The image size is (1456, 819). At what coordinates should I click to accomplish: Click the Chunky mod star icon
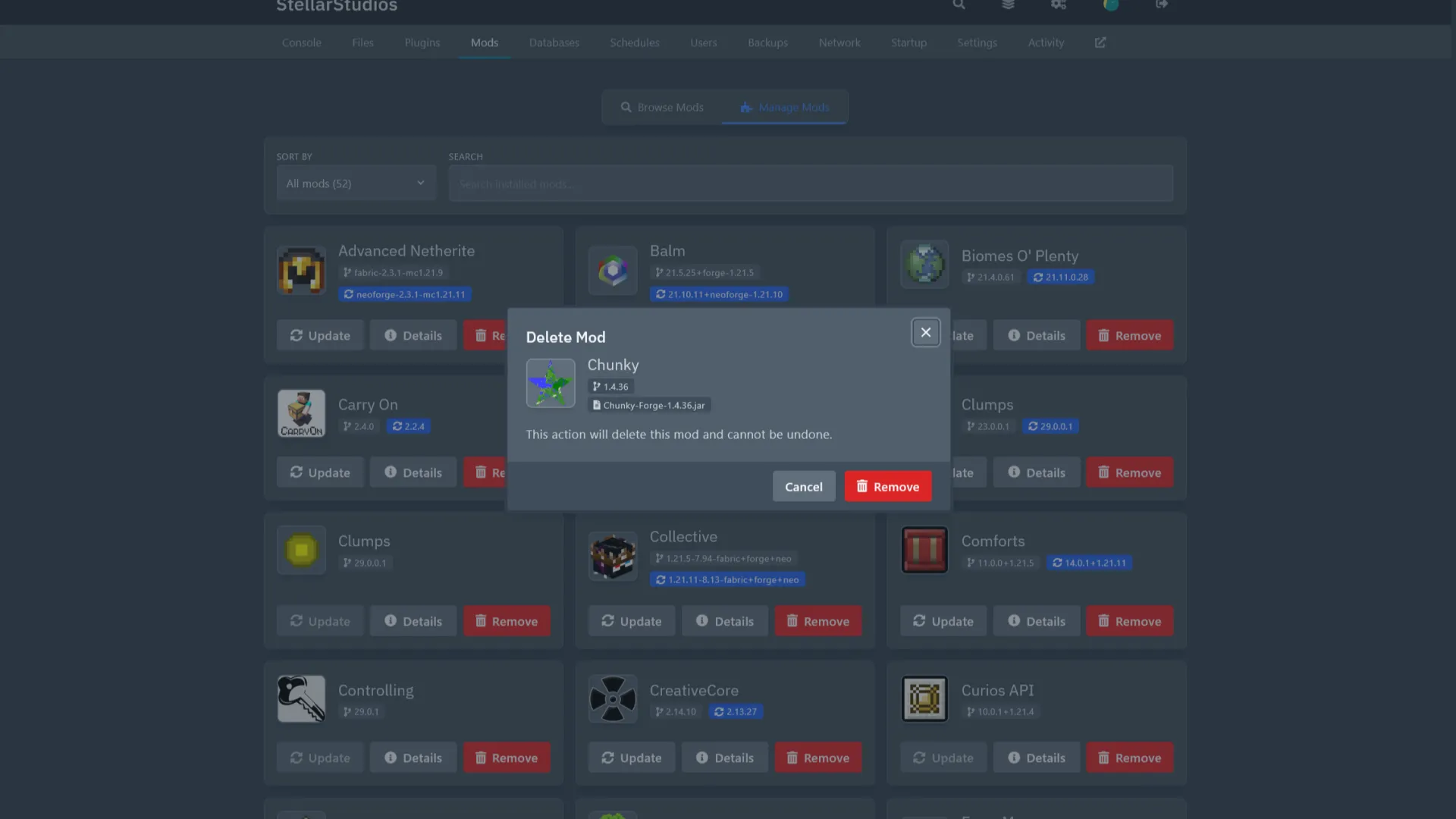click(x=551, y=383)
